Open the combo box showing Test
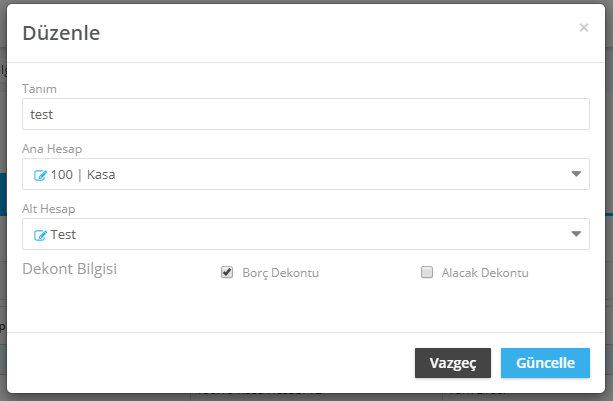This screenshot has height=401, width=613. pyautogui.click(x=306, y=234)
